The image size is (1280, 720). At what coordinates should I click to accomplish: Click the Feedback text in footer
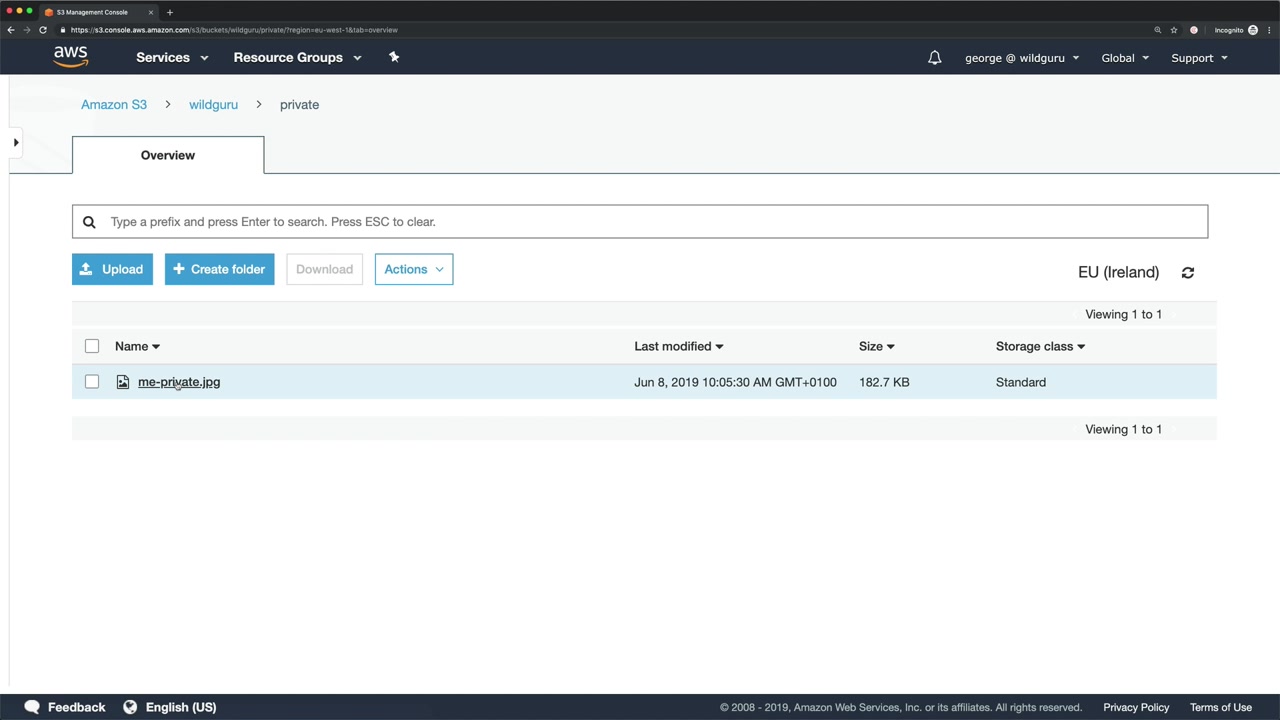point(76,707)
